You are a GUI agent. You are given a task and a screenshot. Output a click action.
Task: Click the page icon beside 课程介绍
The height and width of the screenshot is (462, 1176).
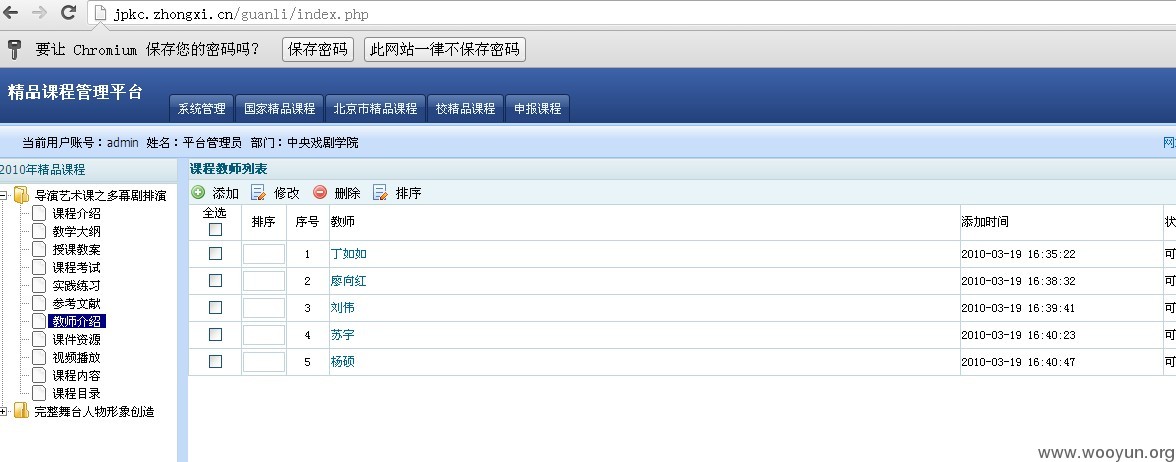point(40,214)
